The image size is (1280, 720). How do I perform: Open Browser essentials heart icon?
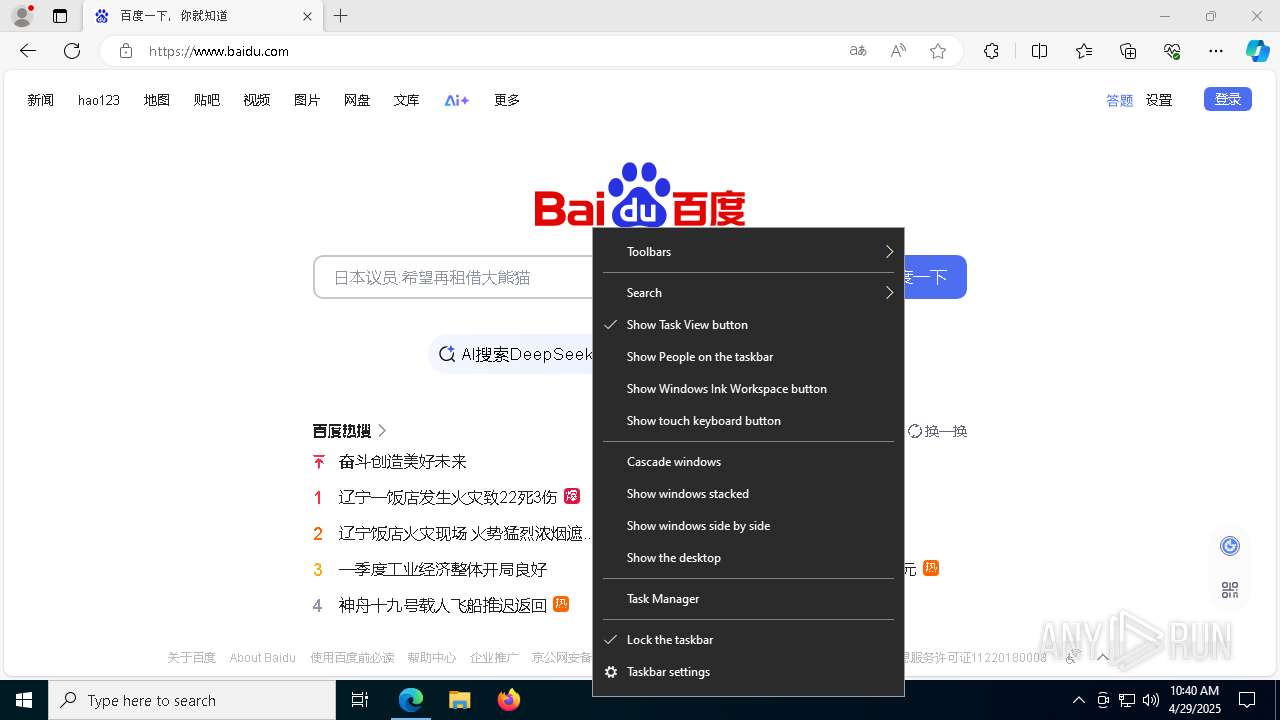(x=1172, y=51)
